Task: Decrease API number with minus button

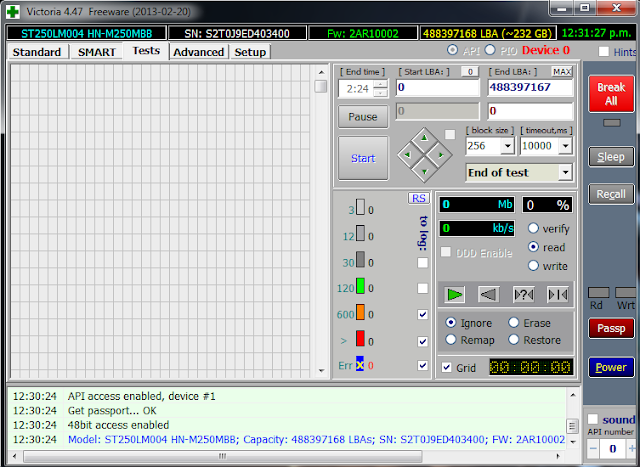Action: point(593,449)
